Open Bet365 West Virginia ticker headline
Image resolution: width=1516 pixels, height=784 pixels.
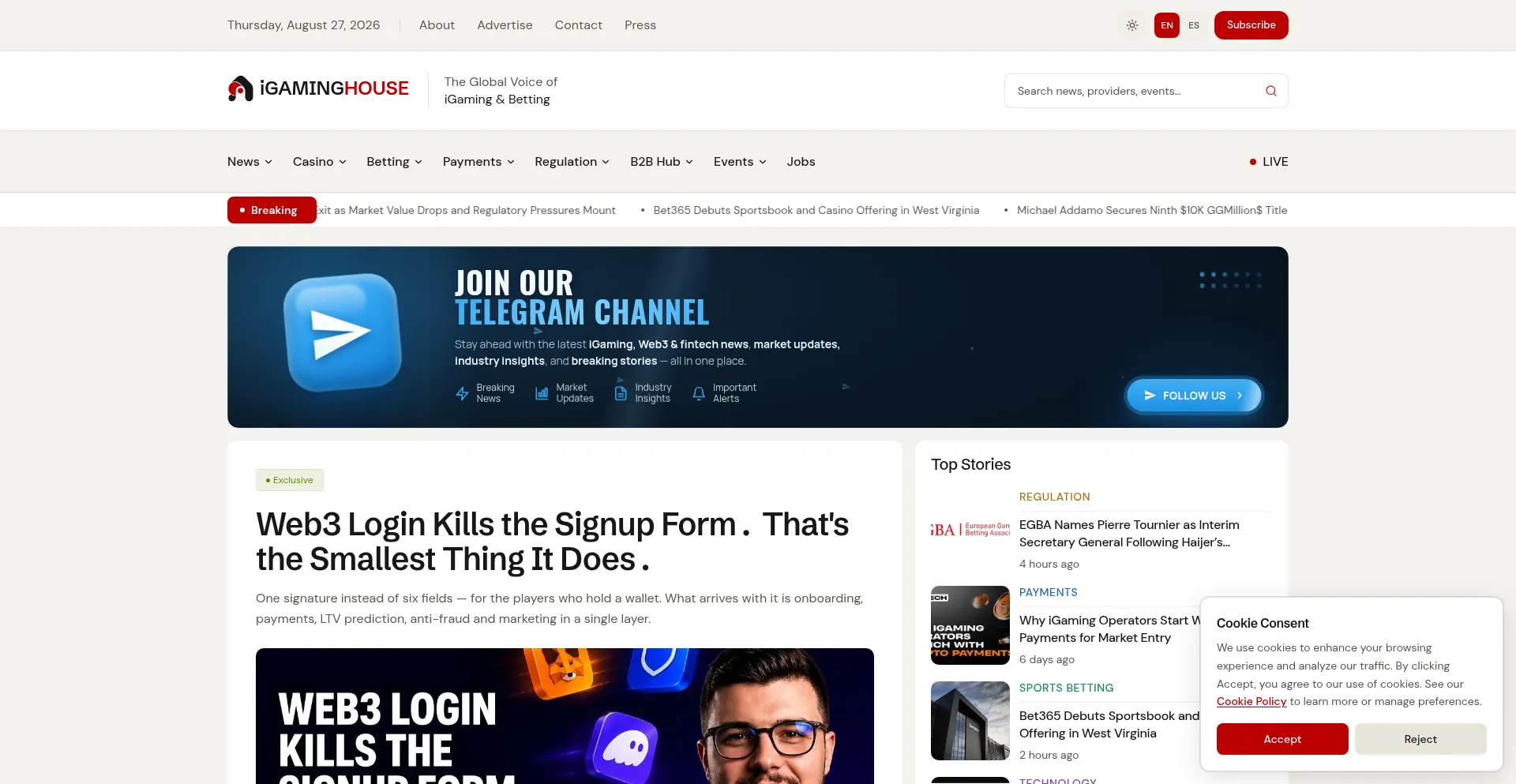point(816,210)
